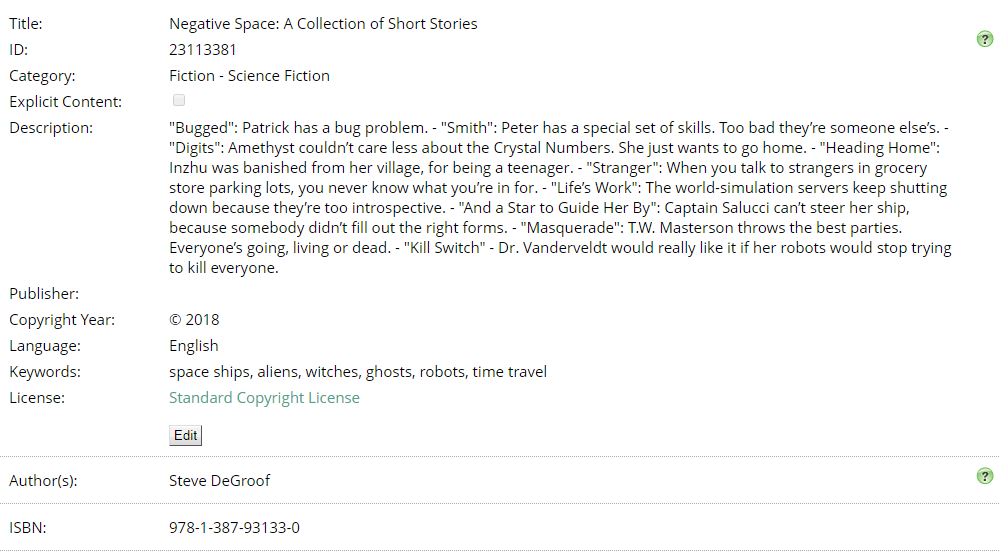Click the 'License:' field label

(x=37, y=398)
